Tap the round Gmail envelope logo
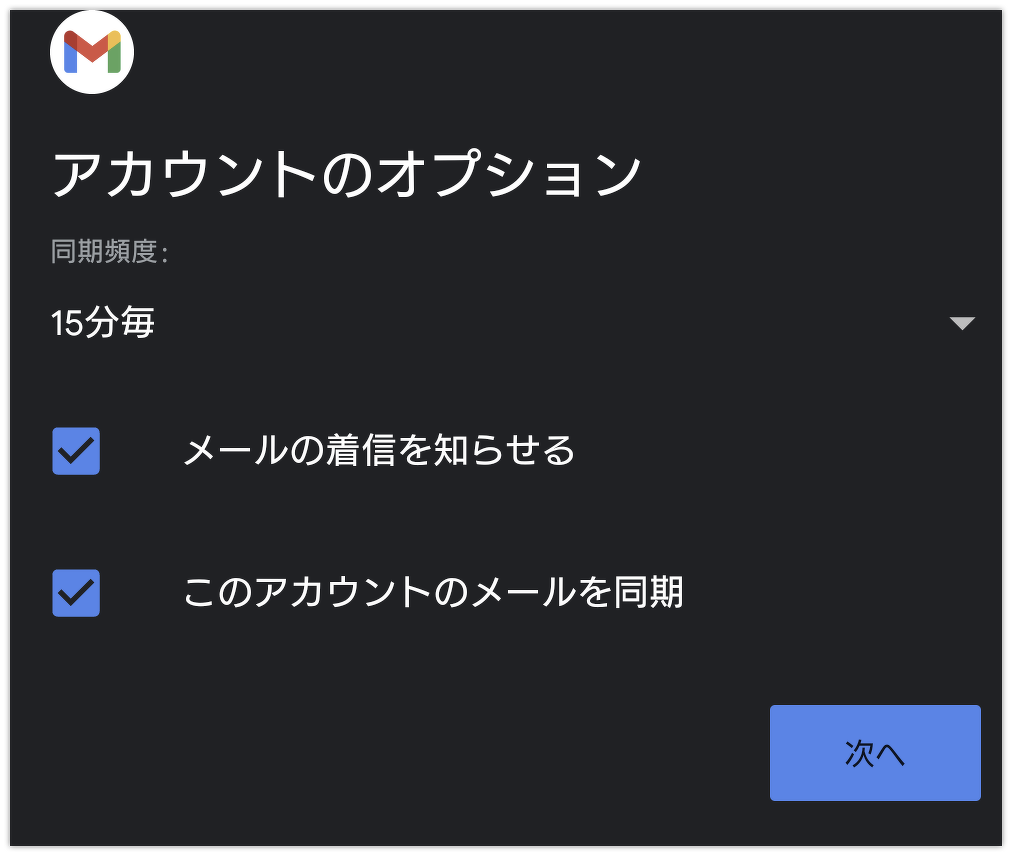 [x=92, y=52]
